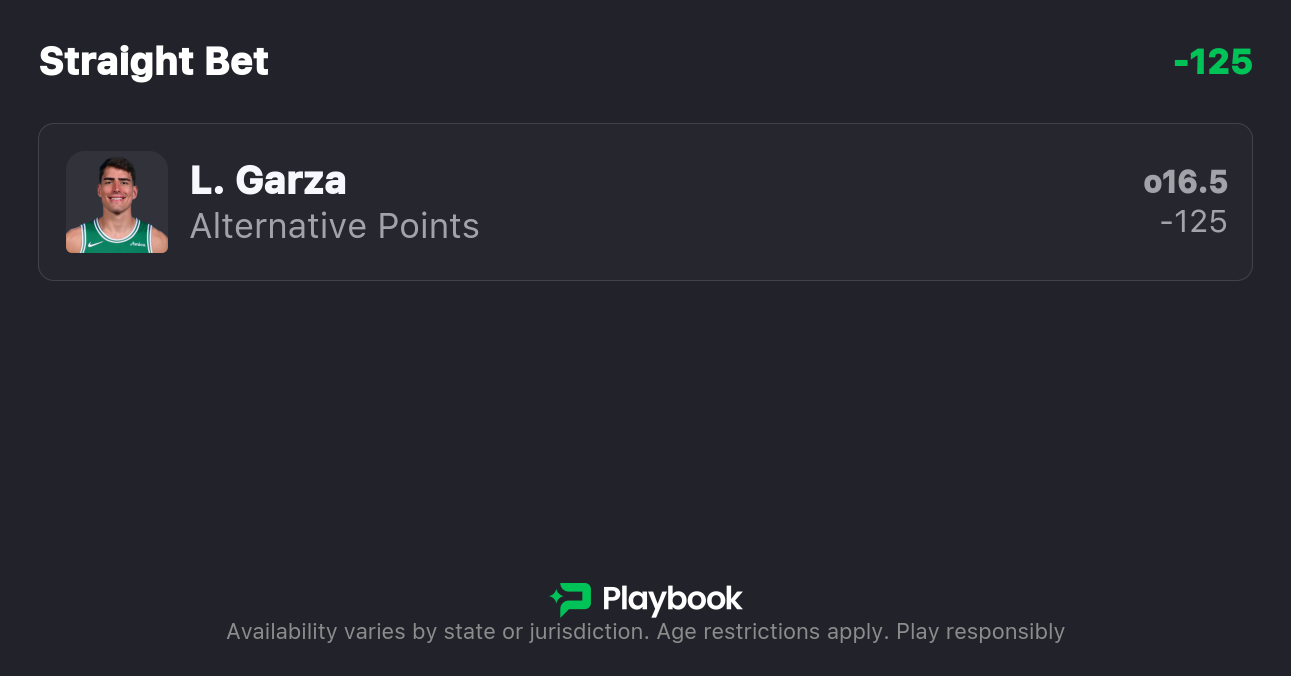Click the green -125 total odds
This screenshot has width=1291, height=676.
click(1212, 62)
